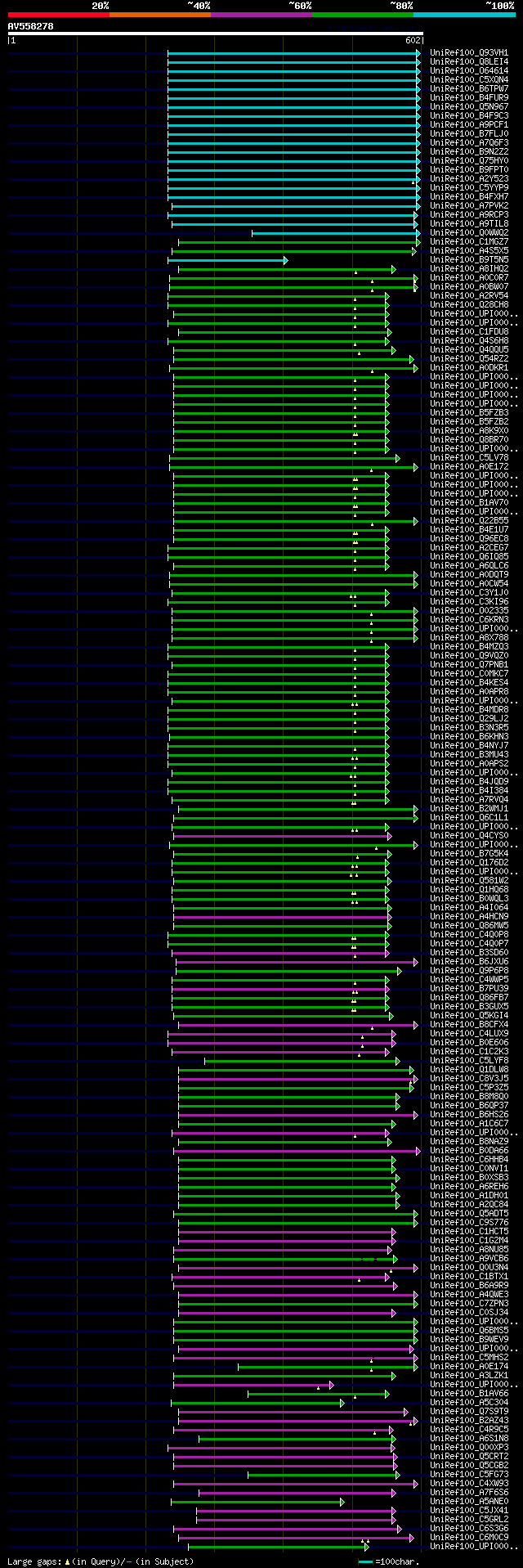Image resolution: width=523 pixels, height=1568 pixels.
Task: Select the UniRef100_A5C304 label
Action: pyautogui.click(x=469, y=1402)
